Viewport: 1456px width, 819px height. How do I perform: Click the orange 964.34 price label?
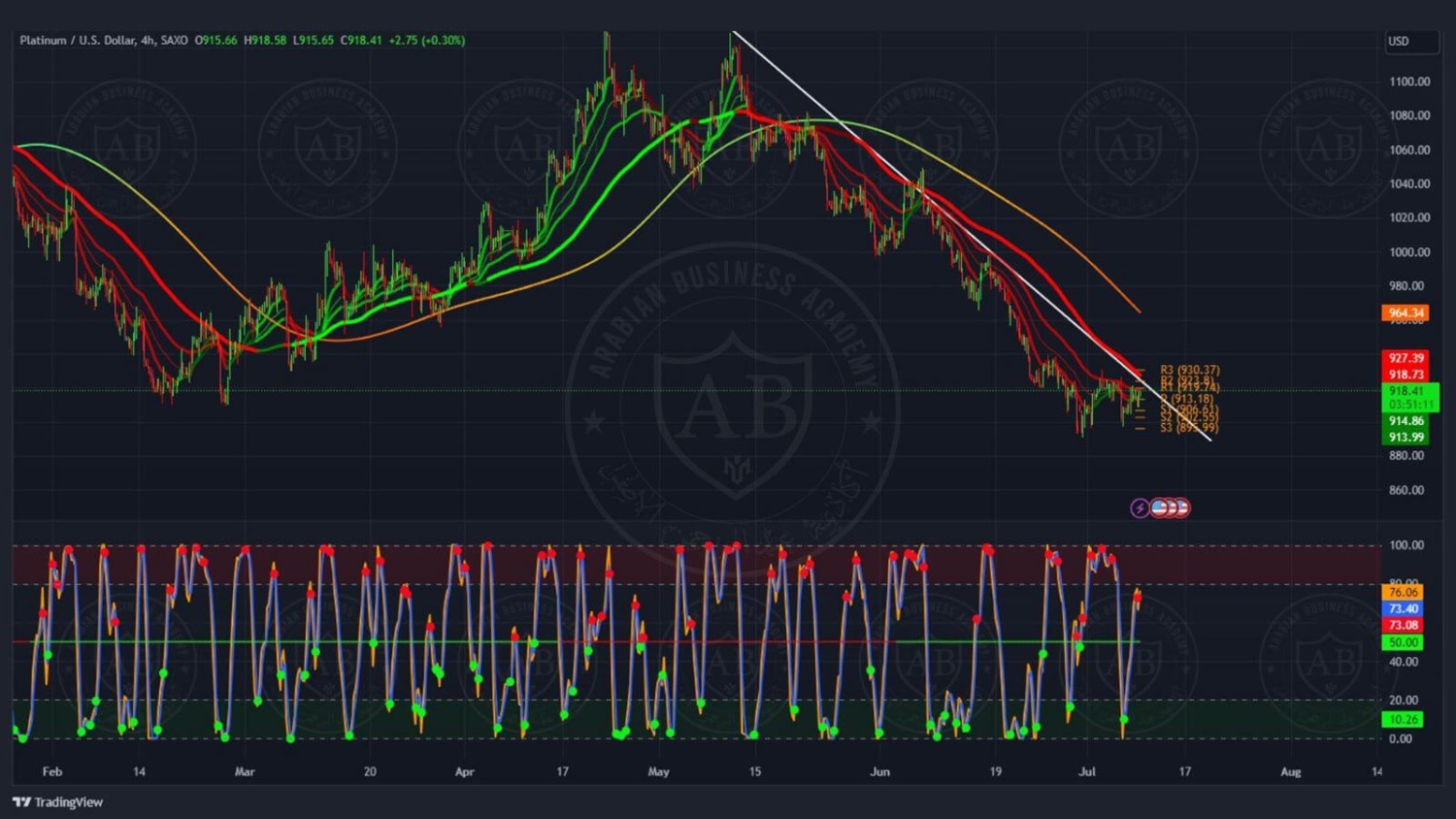[x=1406, y=312]
